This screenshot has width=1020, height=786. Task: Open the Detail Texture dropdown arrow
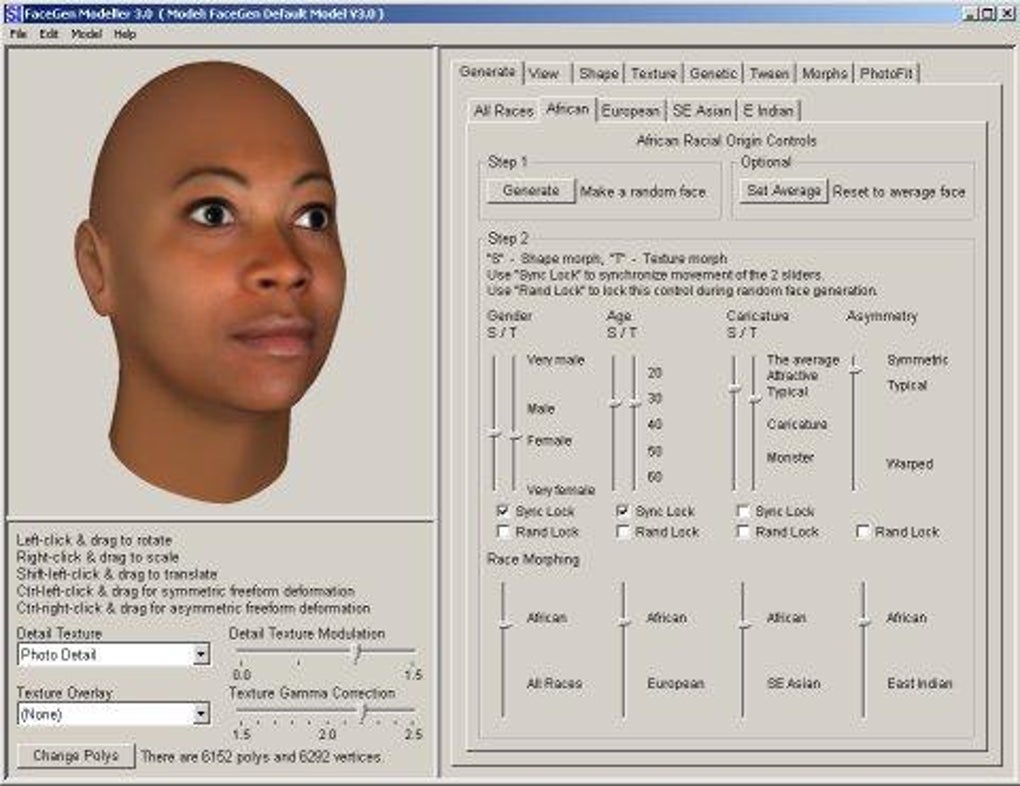[202, 654]
